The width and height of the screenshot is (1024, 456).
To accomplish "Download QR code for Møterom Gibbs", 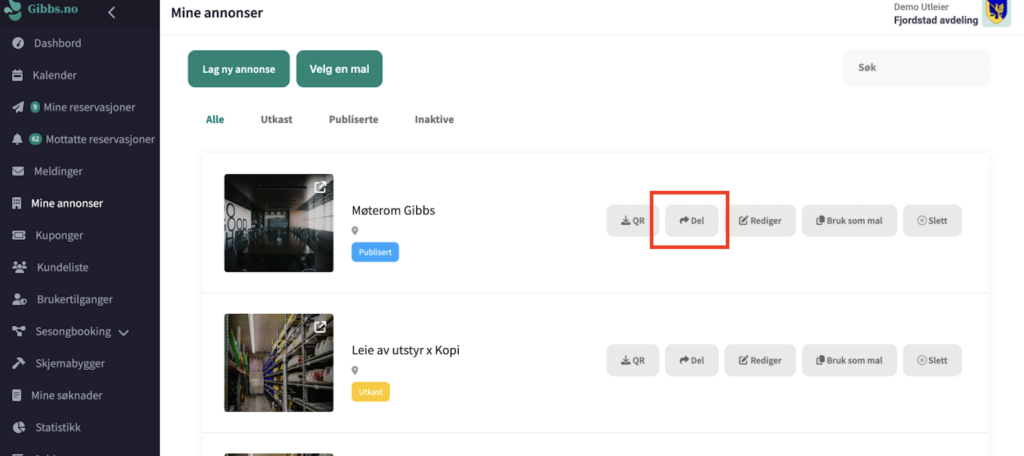I will click(632, 221).
